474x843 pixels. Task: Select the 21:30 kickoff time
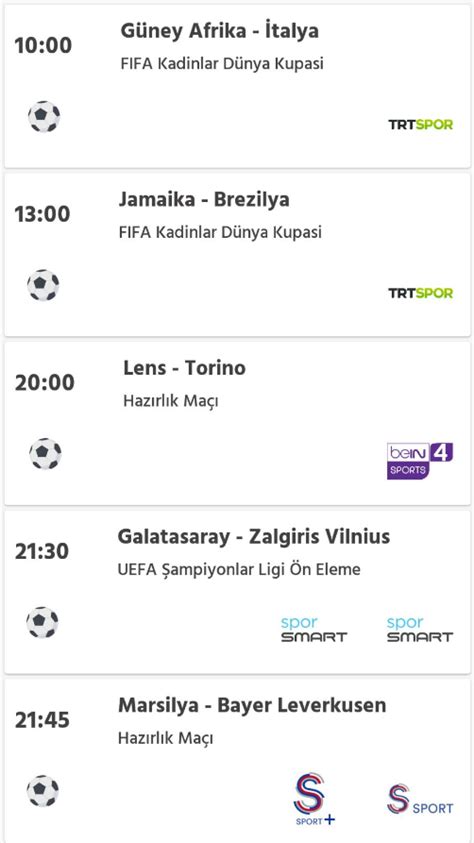(x=42, y=552)
